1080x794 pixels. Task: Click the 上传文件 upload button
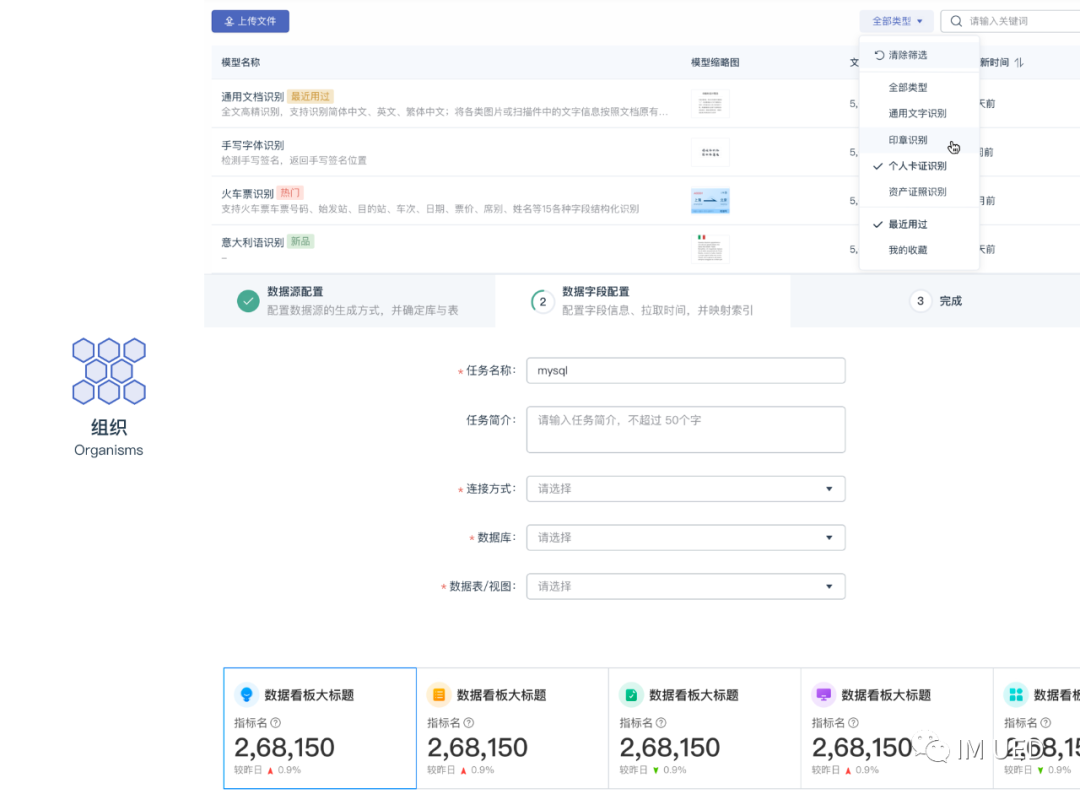click(x=250, y=21)
